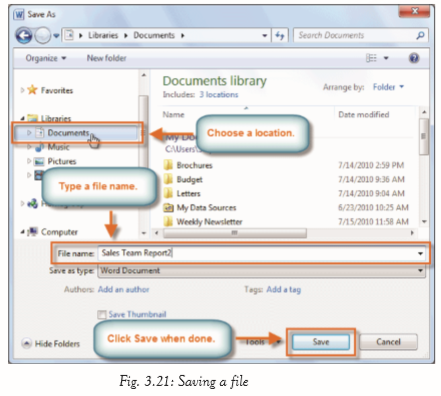Viewport: 441px width, 396px height.
Task: Select the Brochures folder
Action: click(x=194, y=165)
